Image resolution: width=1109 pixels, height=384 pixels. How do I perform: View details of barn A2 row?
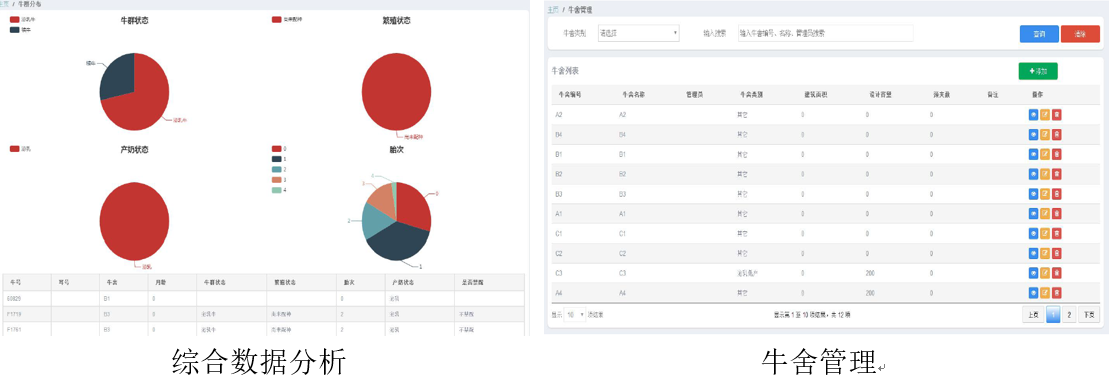coord(1033,115)
